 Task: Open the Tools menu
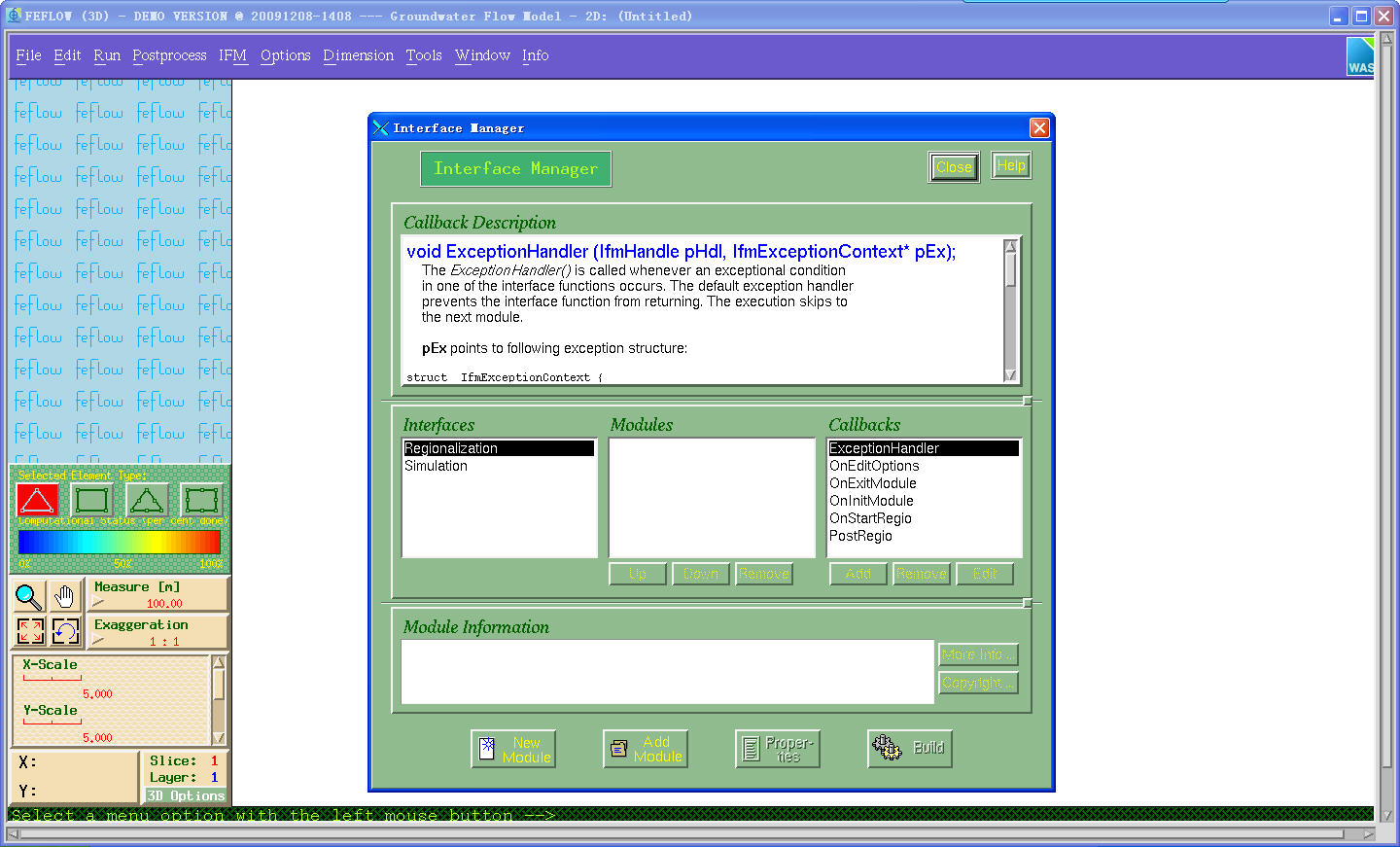tap(424, 55)
